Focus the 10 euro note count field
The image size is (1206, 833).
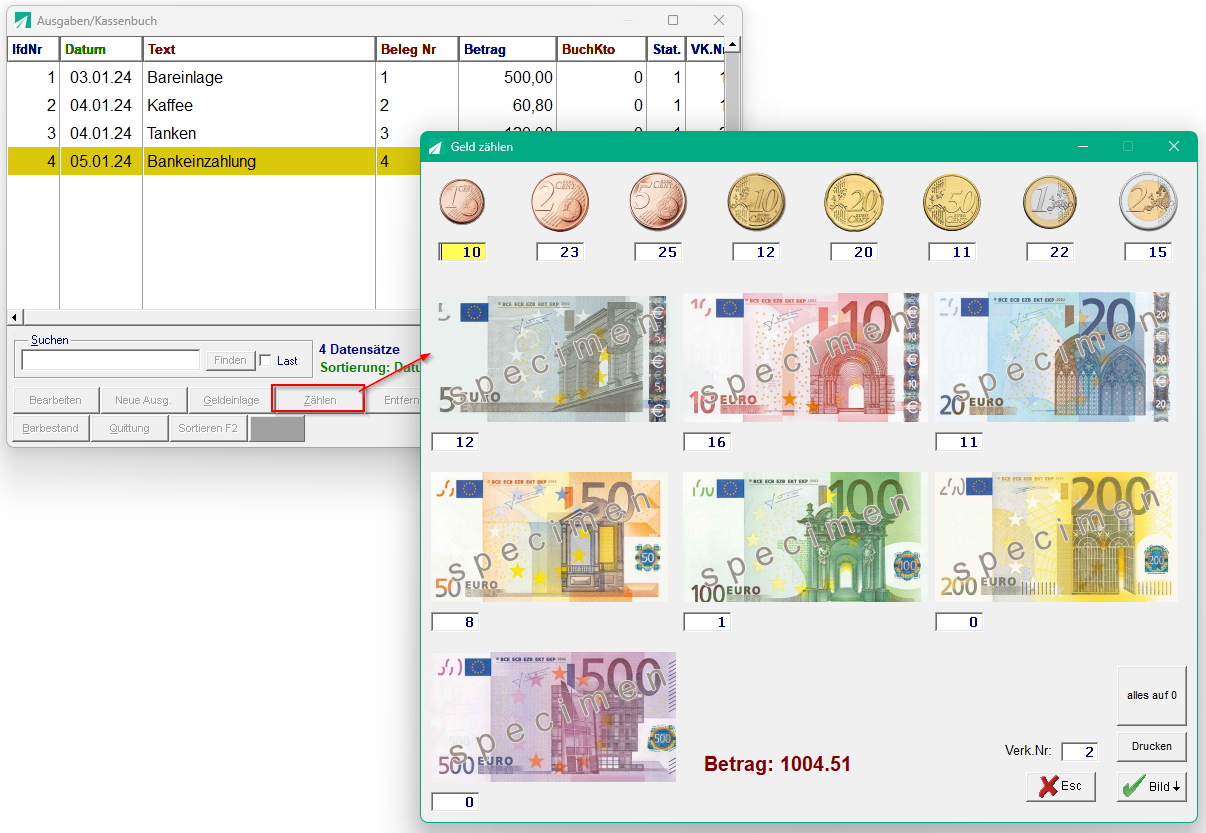[x=707, y=442]
